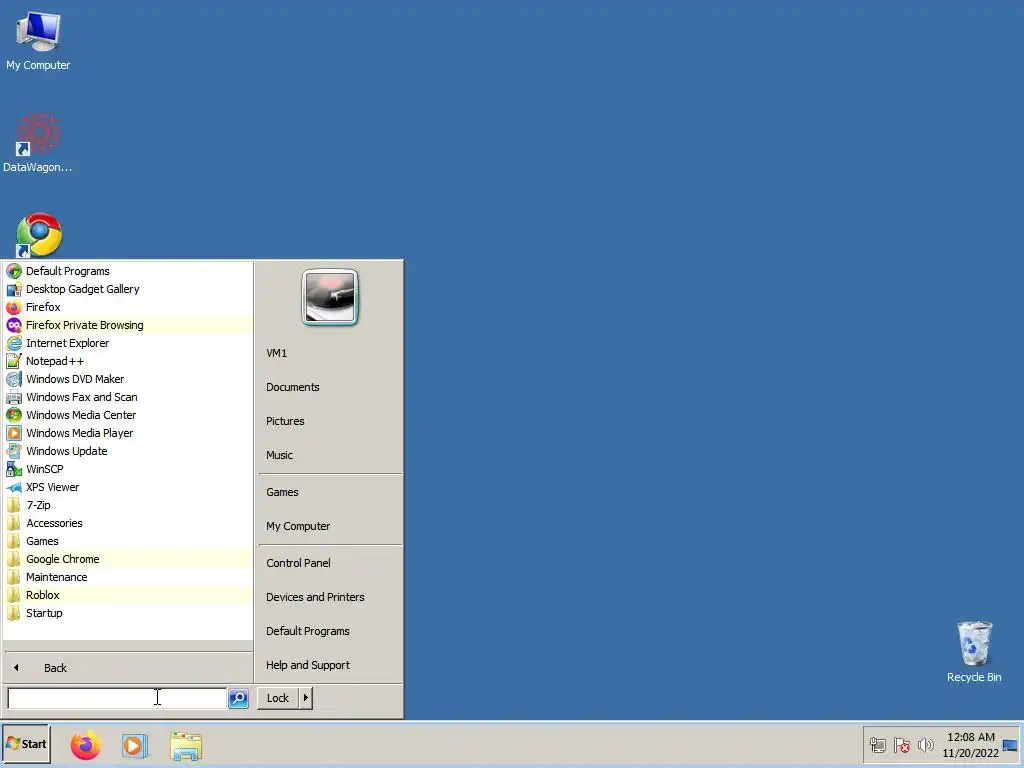This screenshot has width=1024, height=768.
Task: Open Default Programs icon in programs list
Action: tap(14, 271)
